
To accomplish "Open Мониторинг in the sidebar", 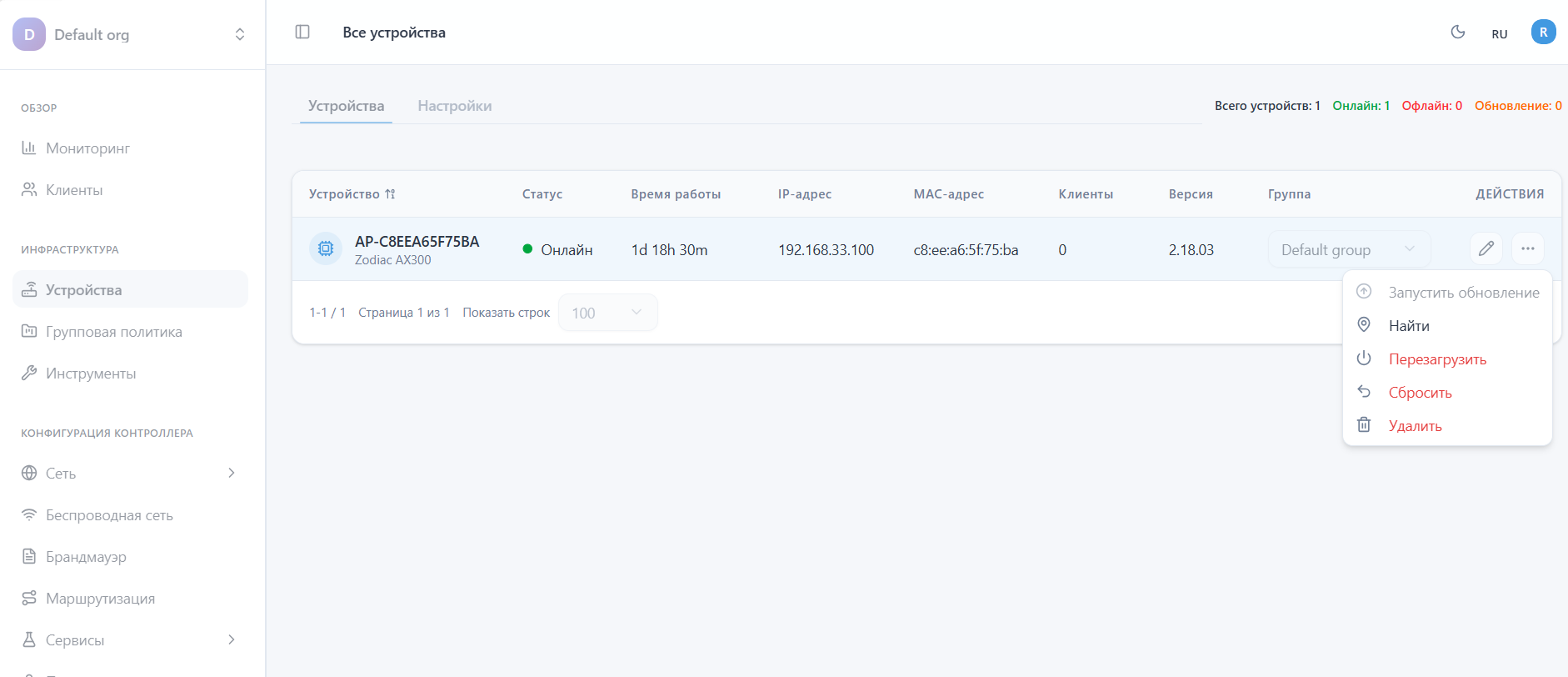I will (x=87, y=148).
